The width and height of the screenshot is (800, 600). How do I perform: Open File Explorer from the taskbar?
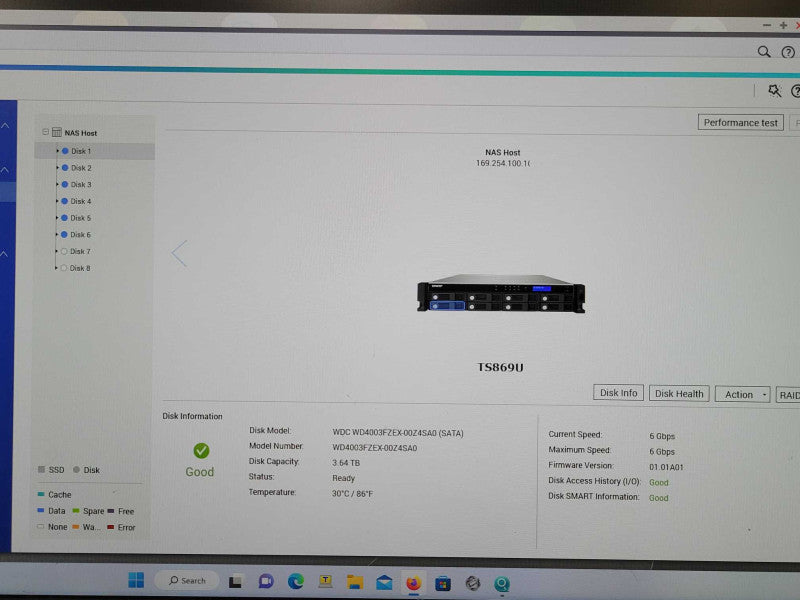point(355,582)
